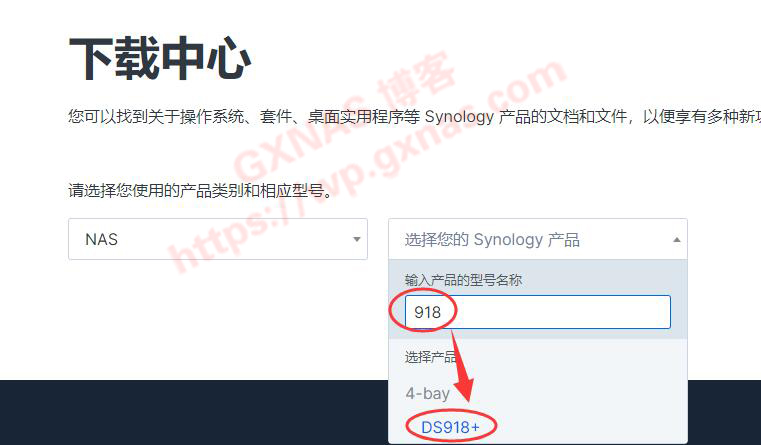The width and height of the screenshot is (761, 445).
Task: Select DS918+ from the product list
Action: pos(450,427)
